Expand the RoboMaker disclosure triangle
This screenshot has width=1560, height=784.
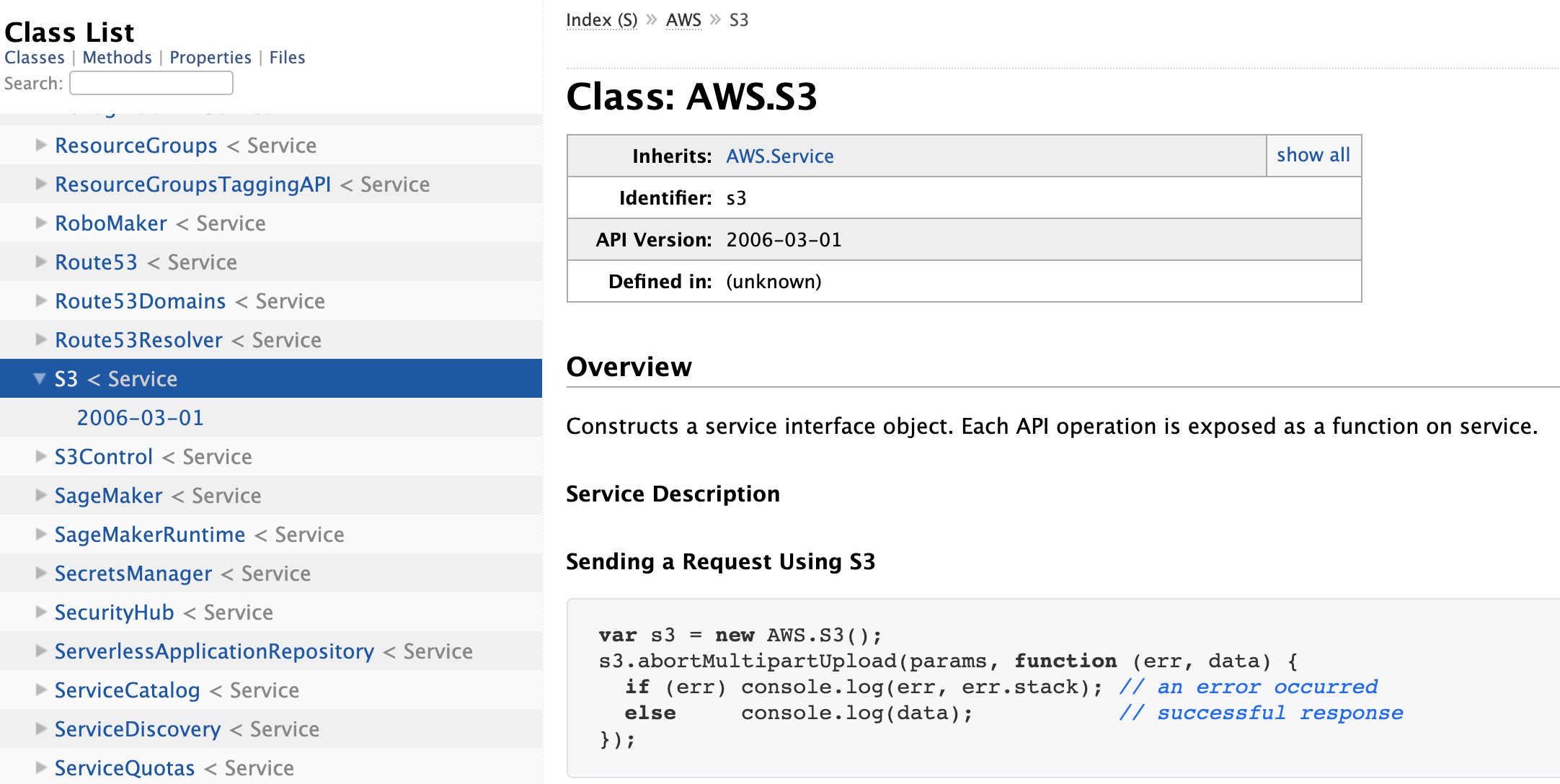pyautogui.click(x=41, y=223)
